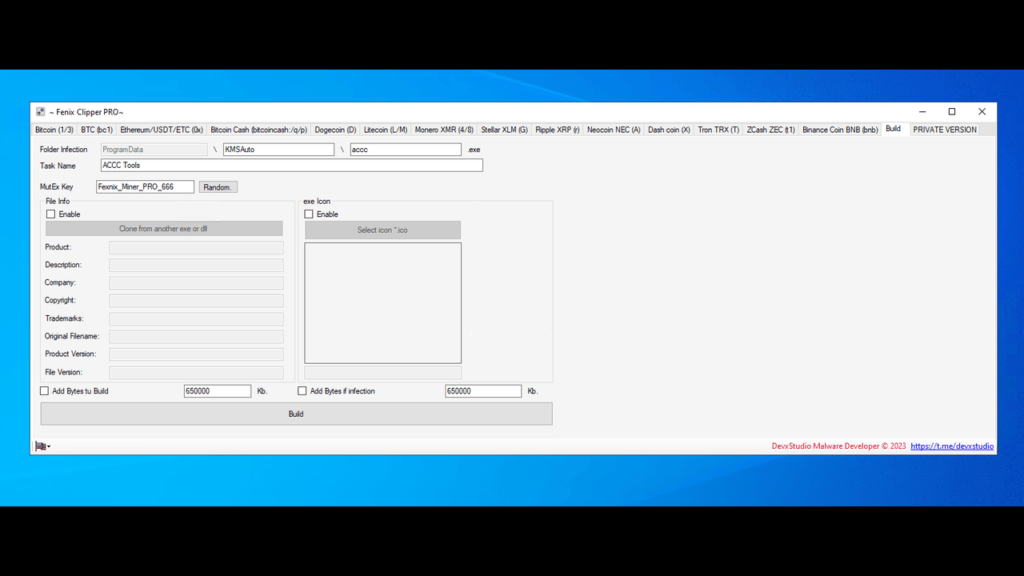The height and width of the screenshot is (576, 1024).
Task: Click the Add Bytes tu Build size field
Action: (217, 391)
